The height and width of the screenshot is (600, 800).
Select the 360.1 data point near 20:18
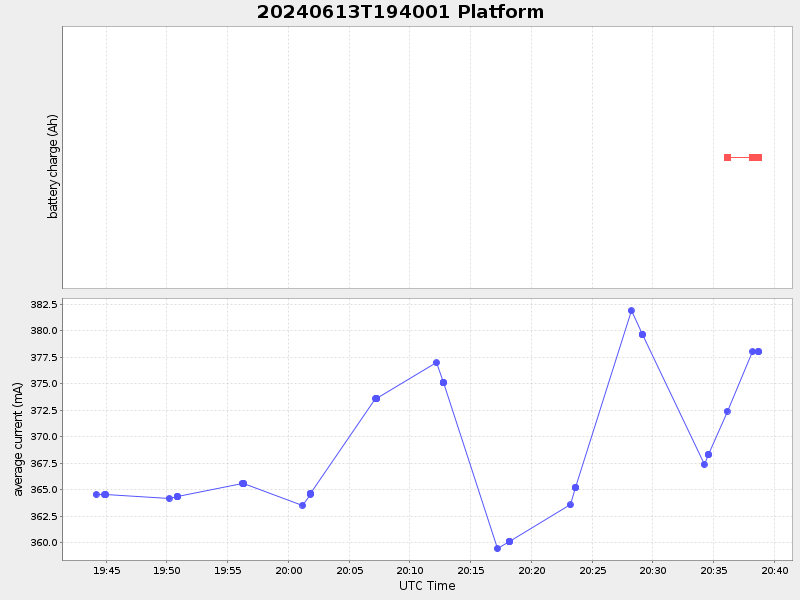click(509, 542)
